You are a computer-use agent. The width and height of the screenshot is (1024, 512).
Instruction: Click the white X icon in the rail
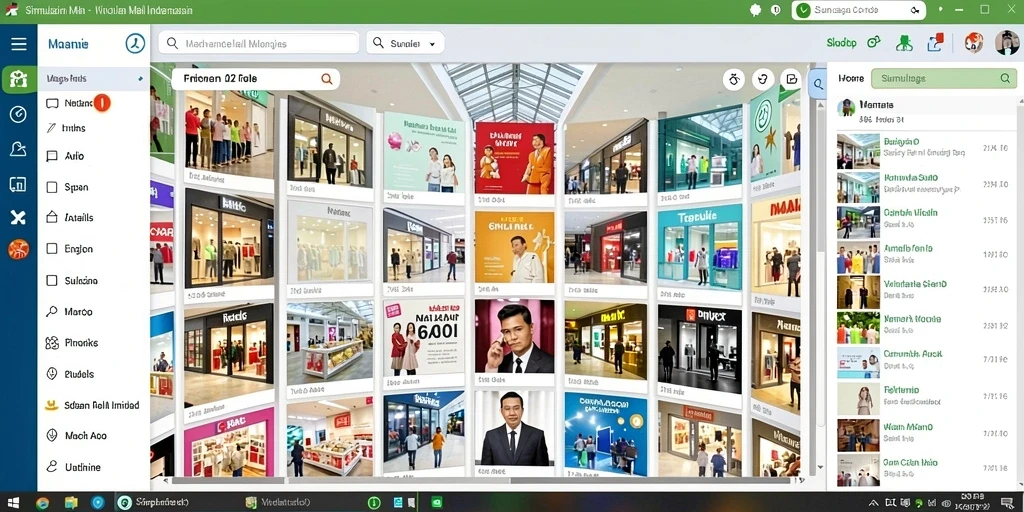pyautogui.click(x=18, y=217)
